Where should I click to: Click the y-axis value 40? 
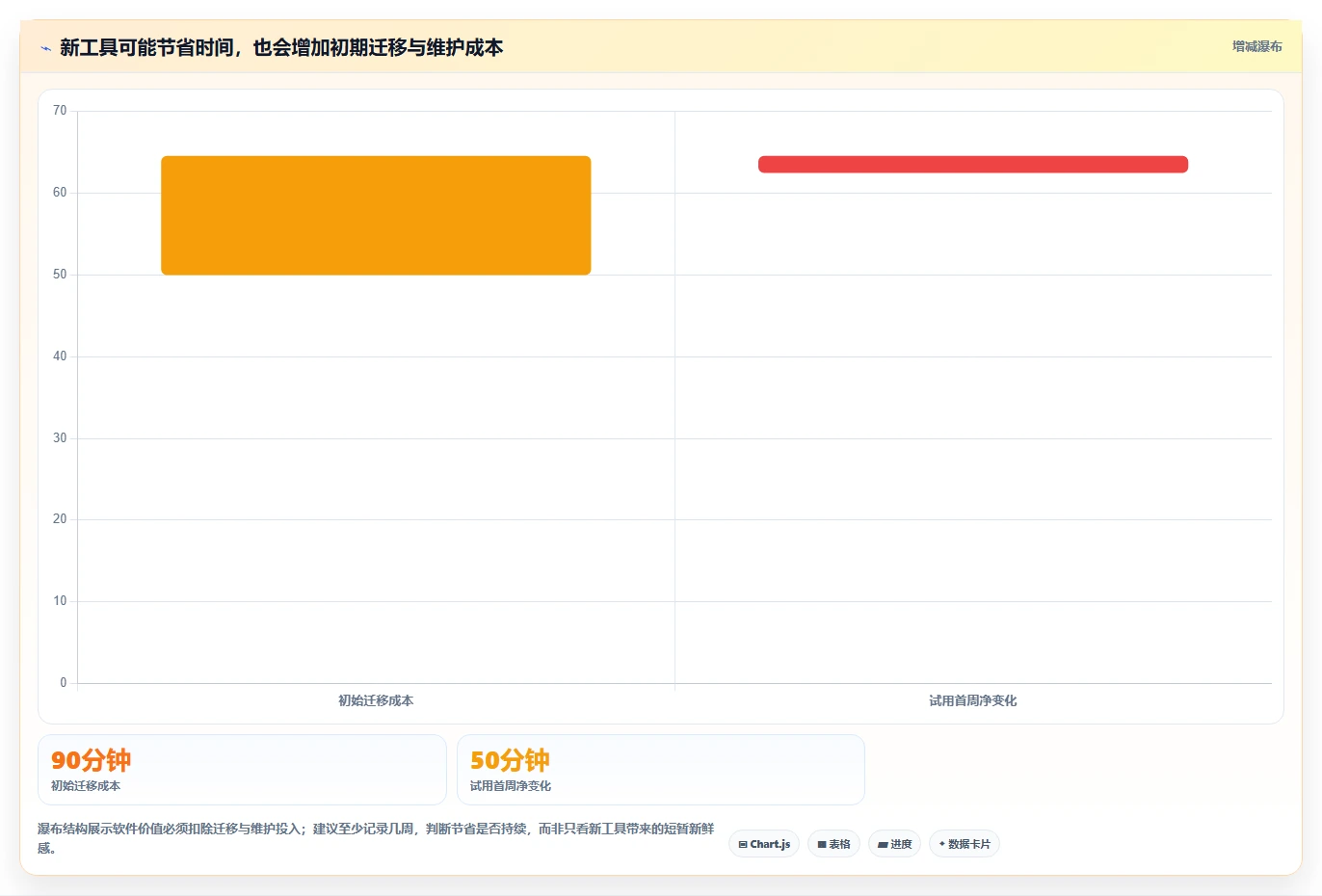click(60, 356)
